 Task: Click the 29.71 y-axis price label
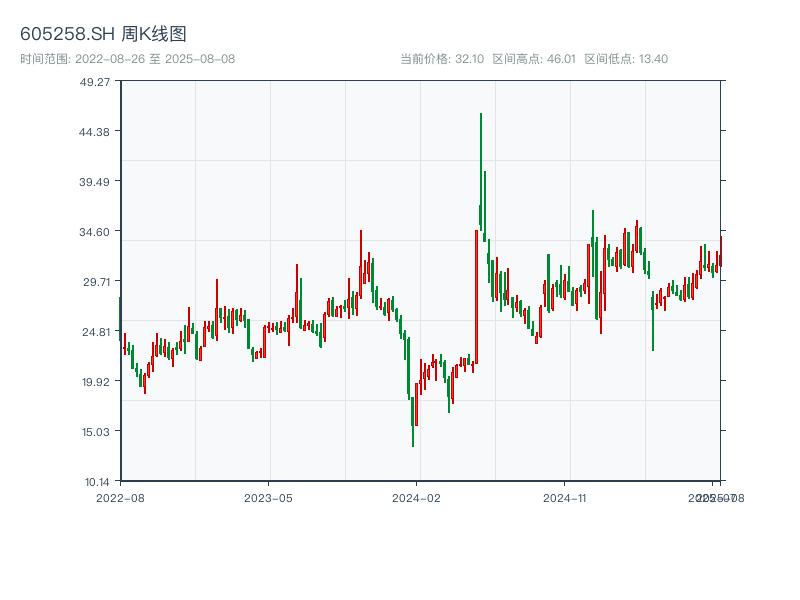(96, 282)
